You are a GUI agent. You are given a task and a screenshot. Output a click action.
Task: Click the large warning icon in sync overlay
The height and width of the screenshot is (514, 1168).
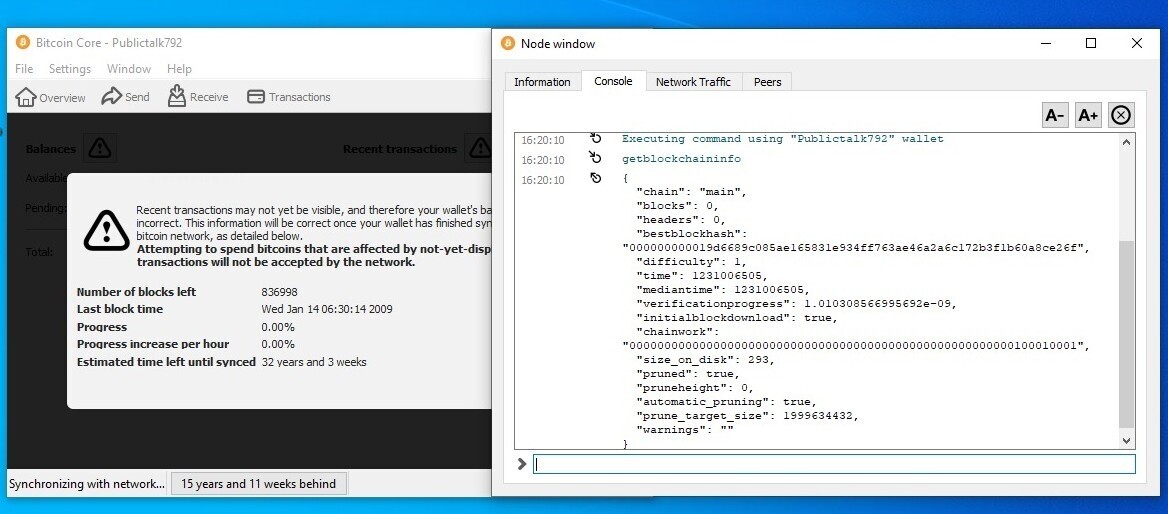pyautogui.click(x=107, y=229)
